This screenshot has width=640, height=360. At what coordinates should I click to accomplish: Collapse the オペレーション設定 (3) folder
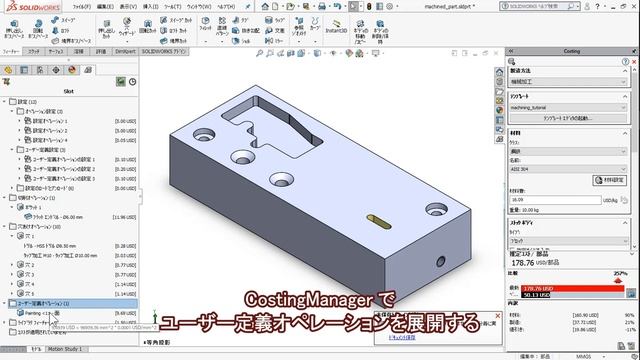tap(12, 111)
